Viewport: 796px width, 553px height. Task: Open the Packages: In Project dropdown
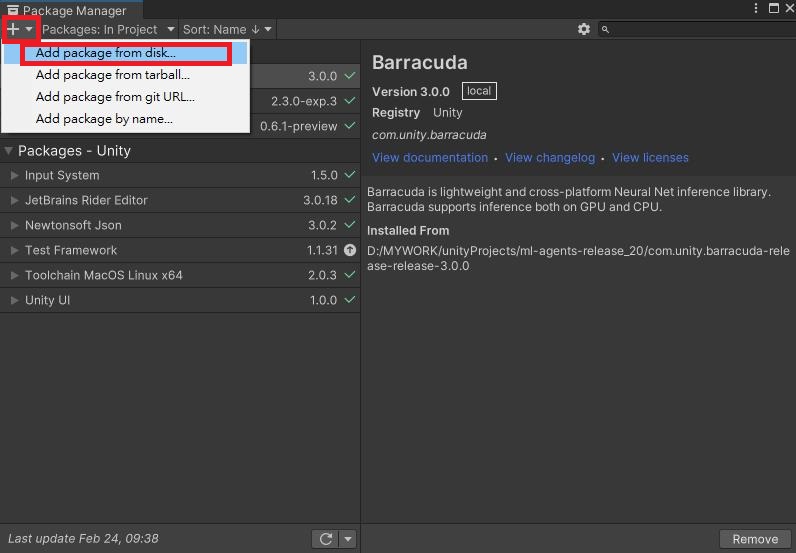(108, 29)
